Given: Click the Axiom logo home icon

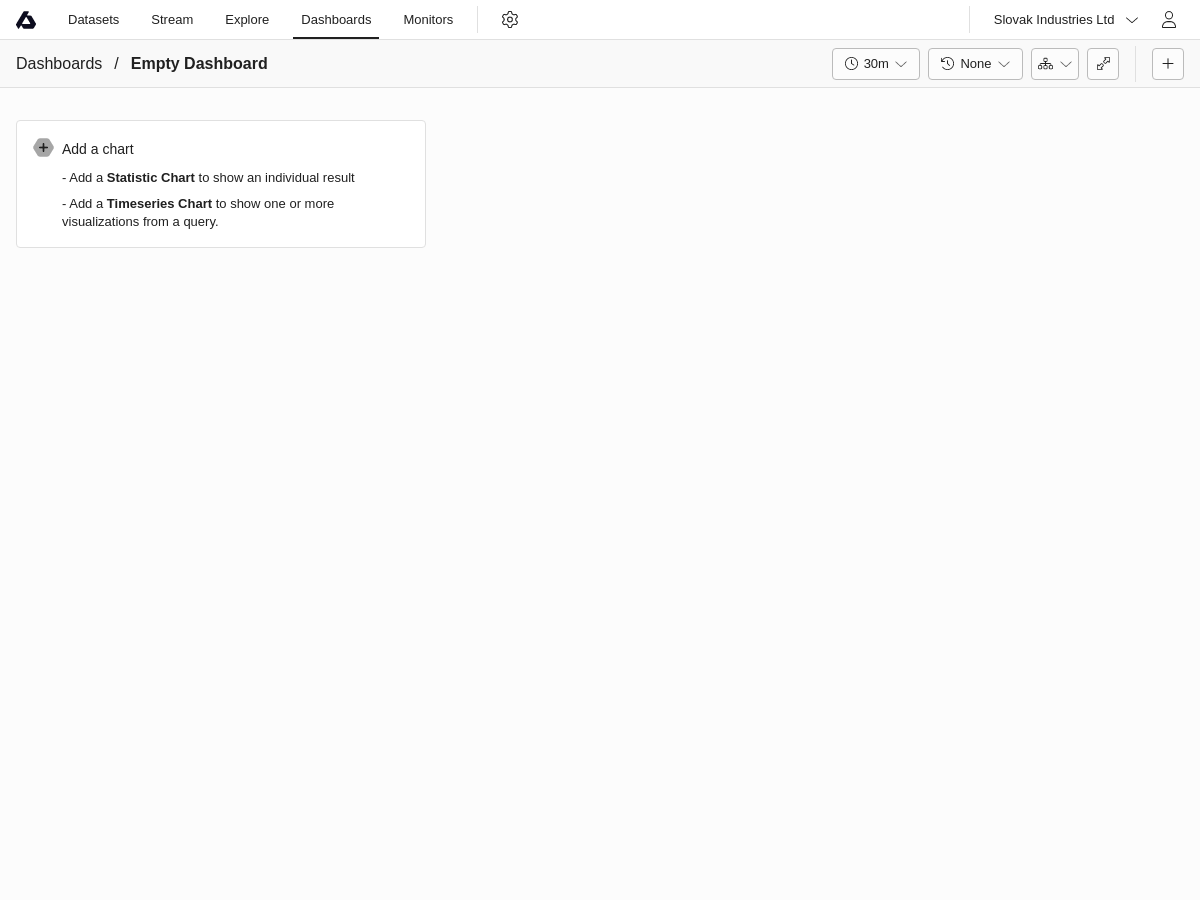Looking at the screenshot, I should 26,20.
